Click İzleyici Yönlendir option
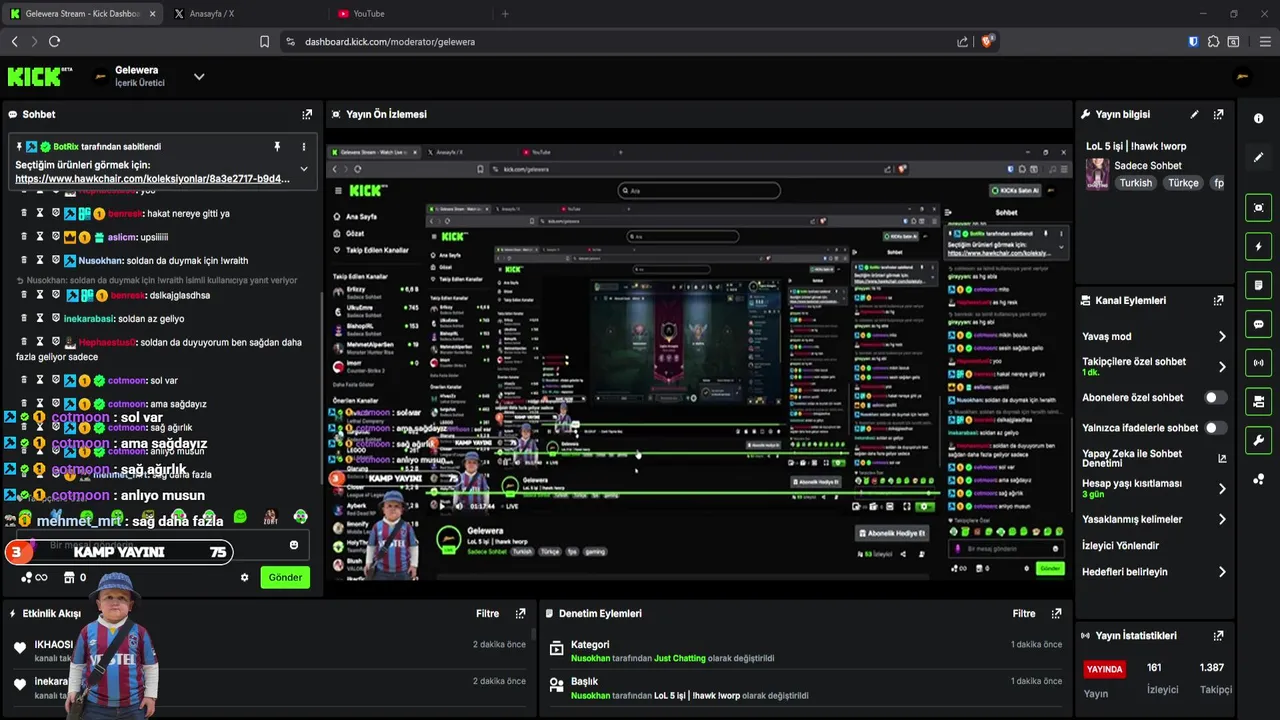1280x720 pixels. pos(1120,546)
